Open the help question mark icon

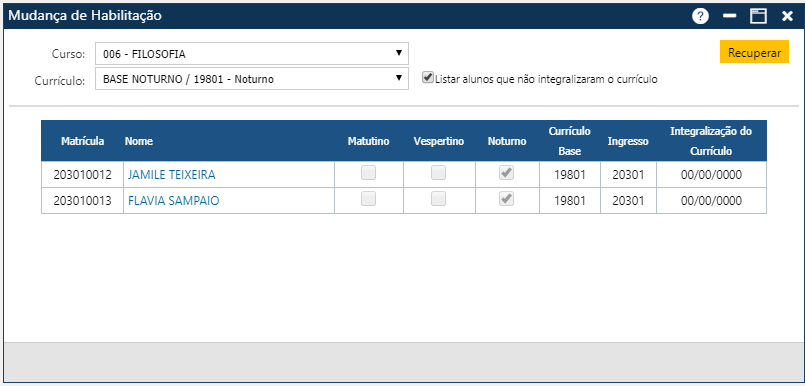[x=700, y=16]
